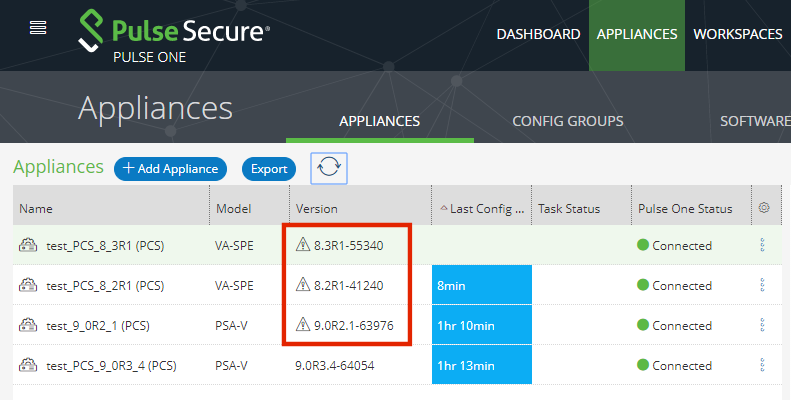This screenshot has width=791, height=400.
Task: Open actions menu for test_9_0R2_1 row
Action: [762, 325]
